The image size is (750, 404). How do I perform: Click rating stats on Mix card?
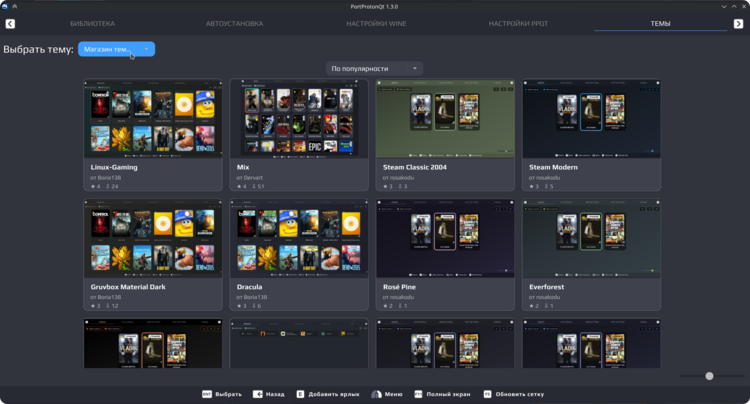251,186
